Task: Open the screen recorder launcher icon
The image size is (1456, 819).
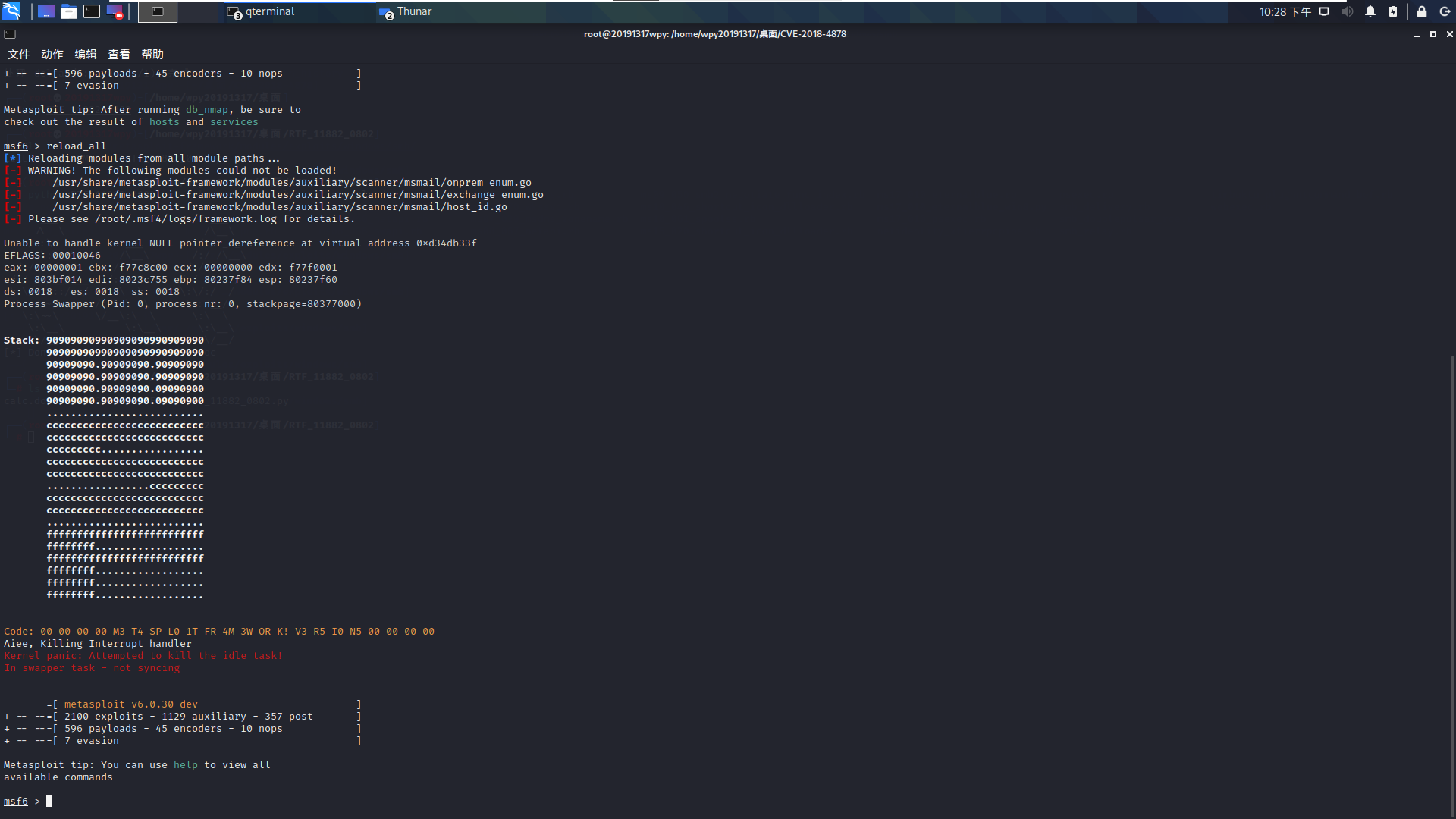Action: [x=115, y=11]
